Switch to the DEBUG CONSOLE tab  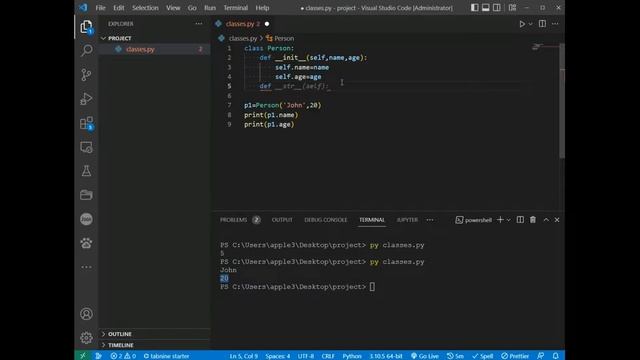point(326,220)
